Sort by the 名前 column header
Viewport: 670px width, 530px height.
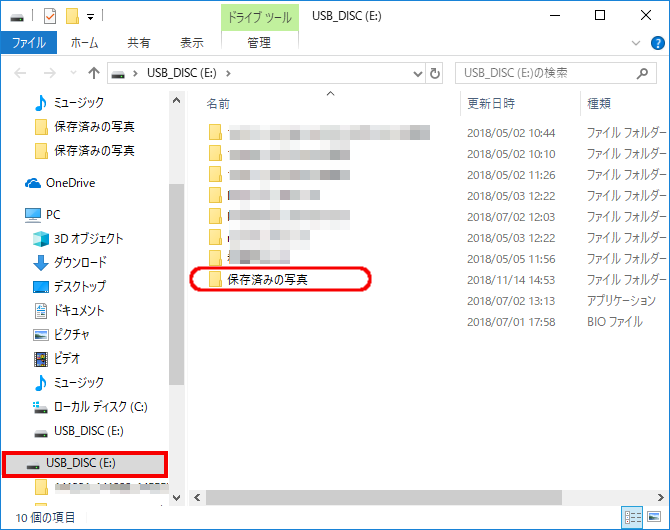pyautogui.click(x=218, y=104)
